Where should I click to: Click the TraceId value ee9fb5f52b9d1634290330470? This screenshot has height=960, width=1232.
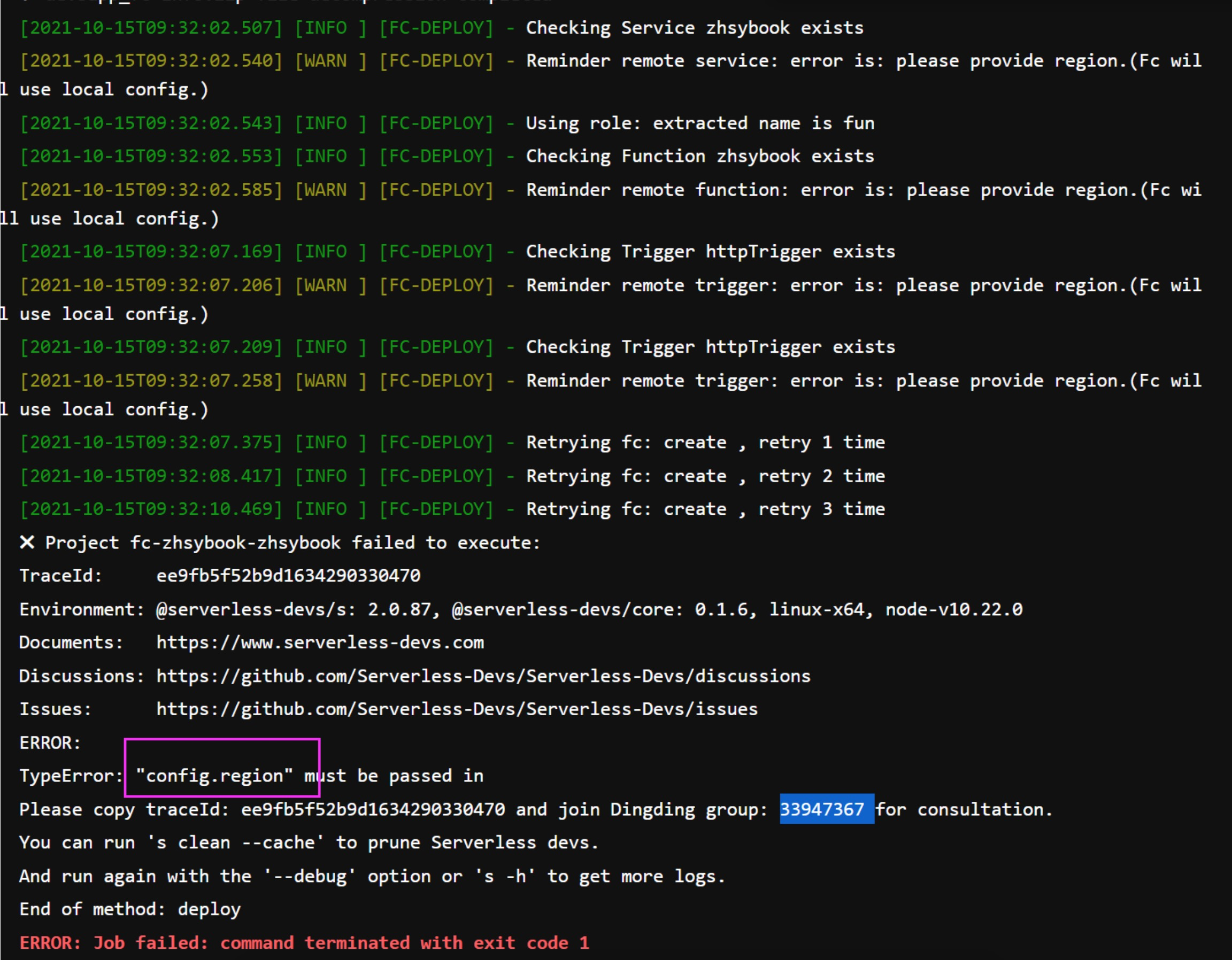tap(288, 576)
